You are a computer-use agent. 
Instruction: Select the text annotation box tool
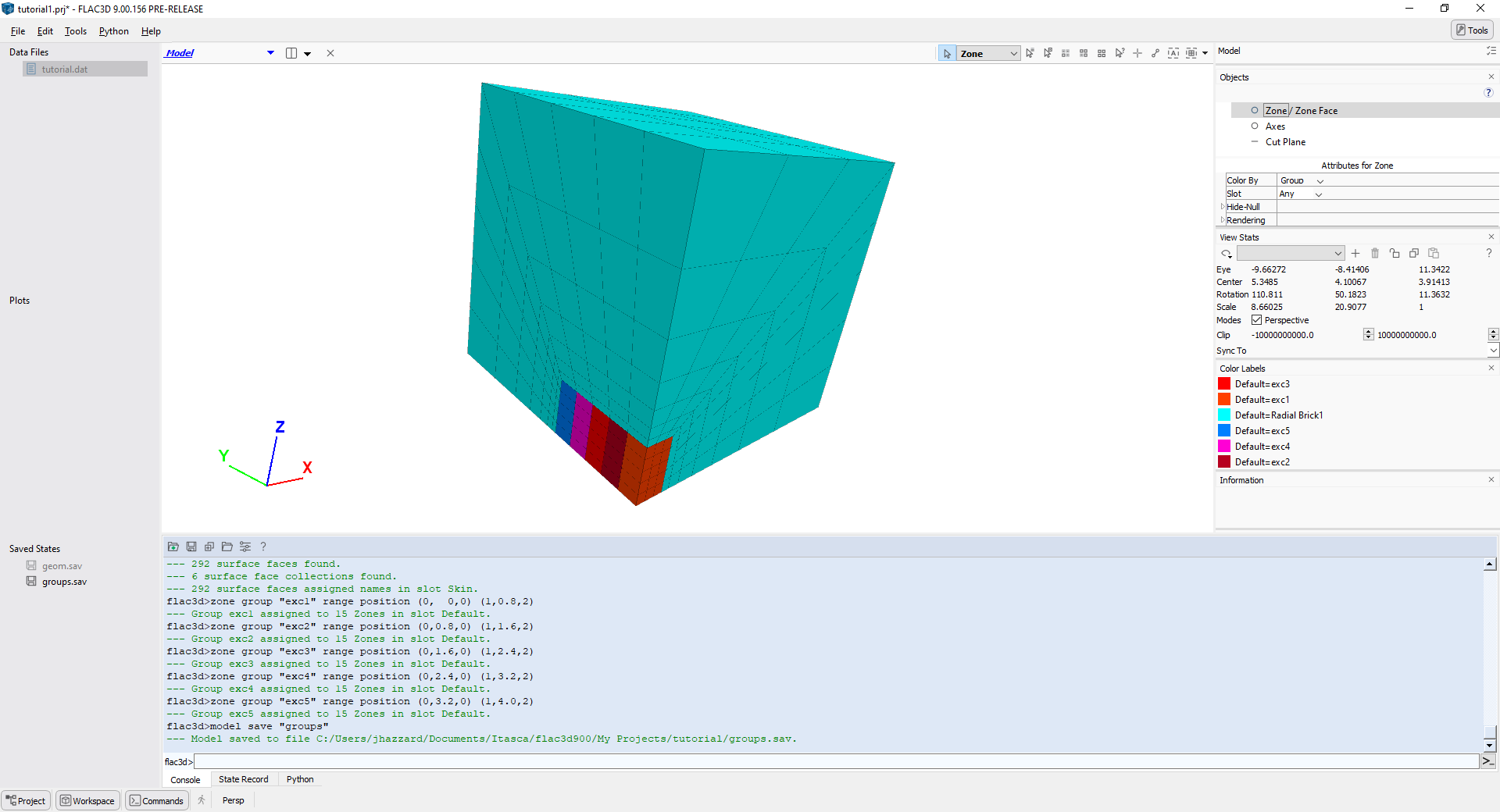coord(1173,53)
